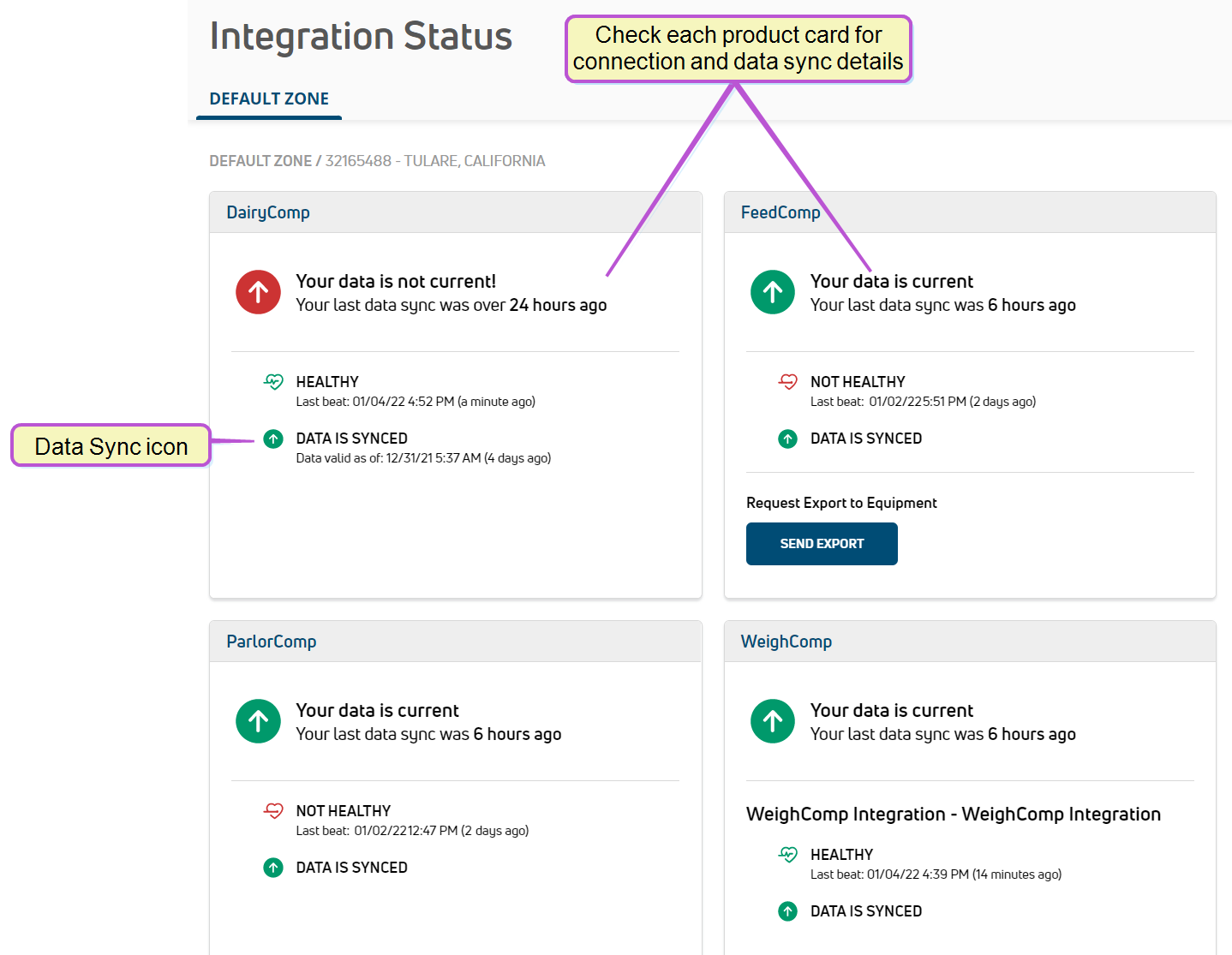
Task: Switch to the DEFAULT ZONE tab
Action: [x=269, y=99]
